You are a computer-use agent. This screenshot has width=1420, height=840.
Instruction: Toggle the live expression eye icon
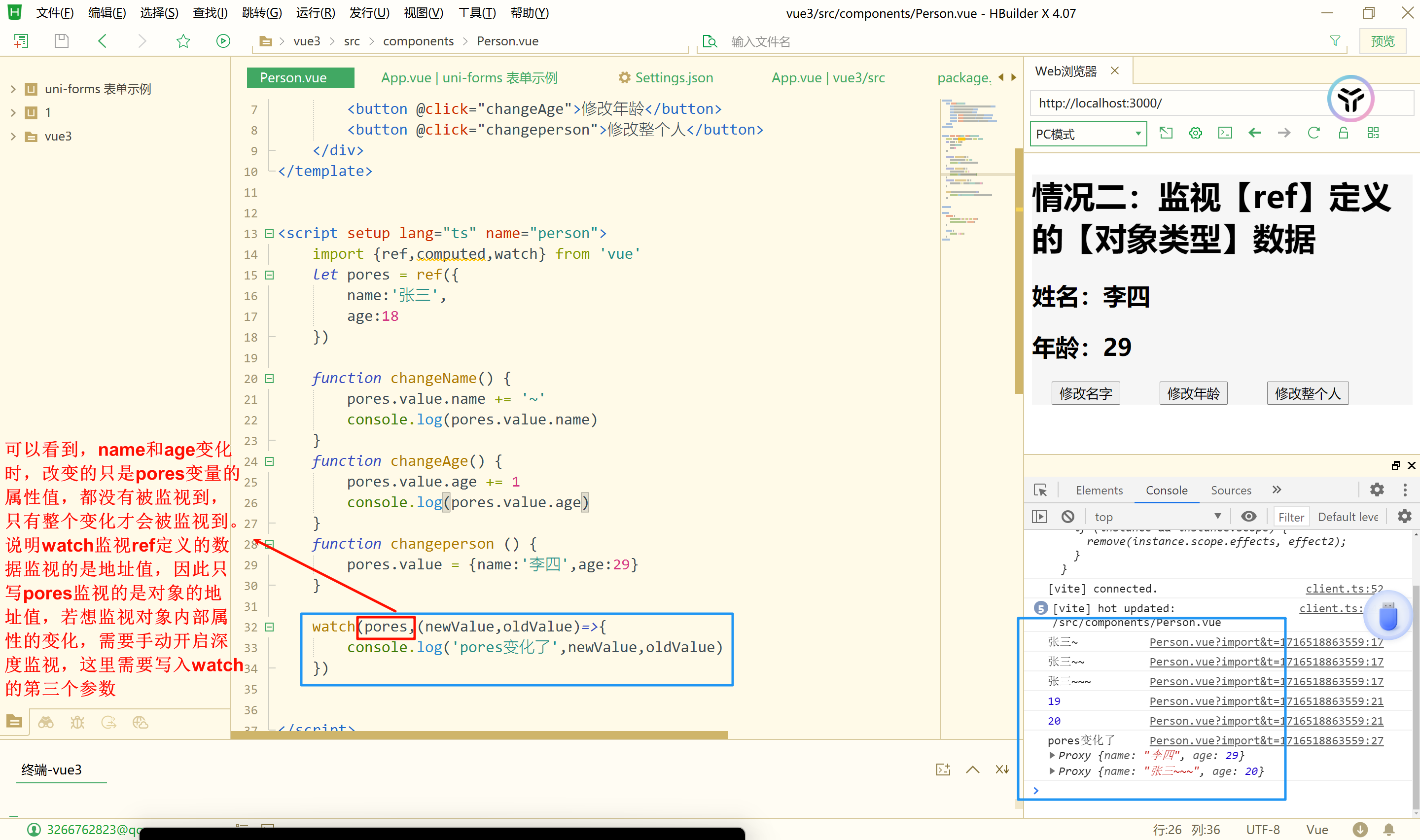(x=1248, y=516)
